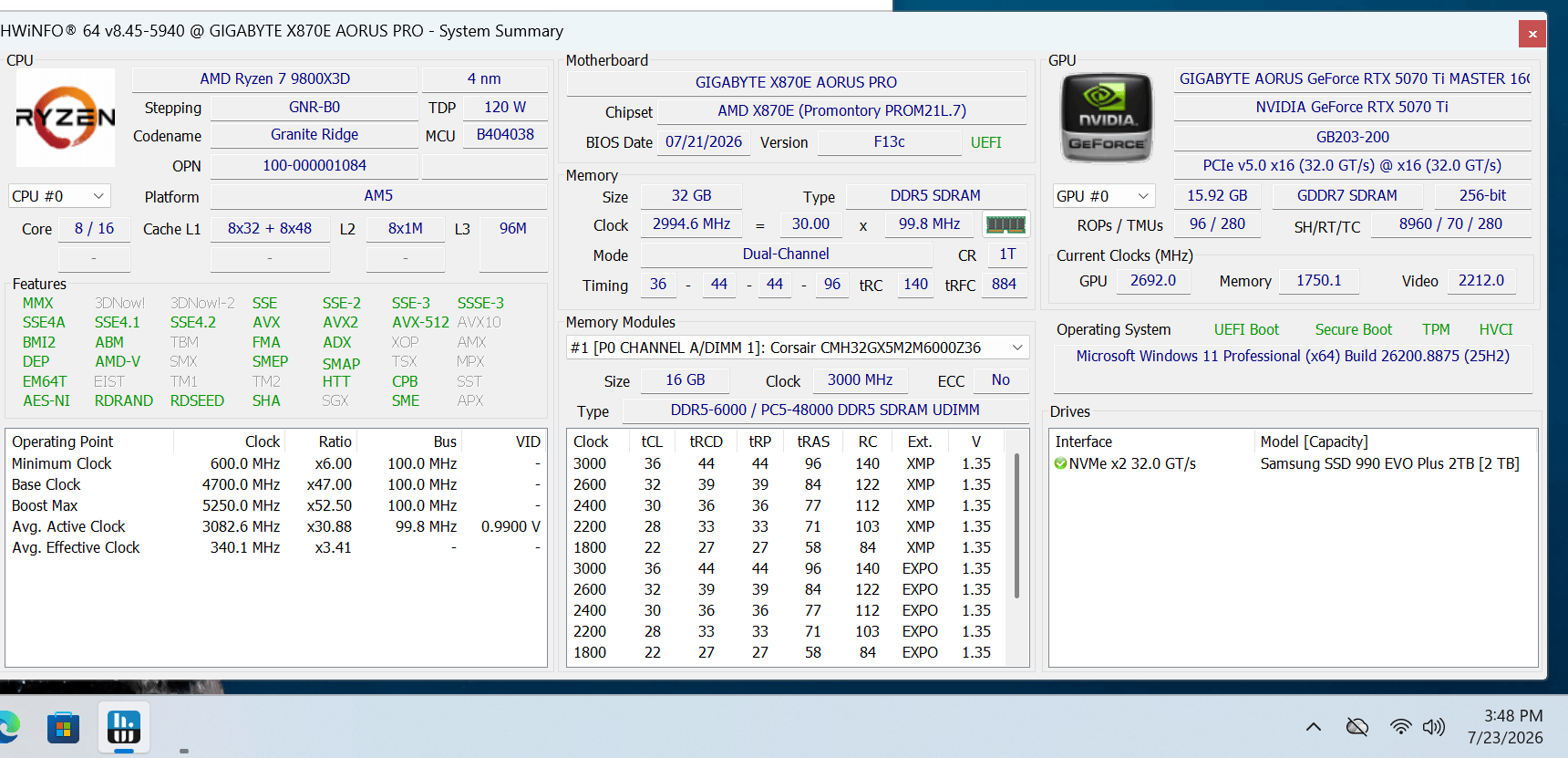The height and width of the screenshot is (758, 1568).
Task: Click the AMD Ryzen logo image
Action: tap(66, 118)
